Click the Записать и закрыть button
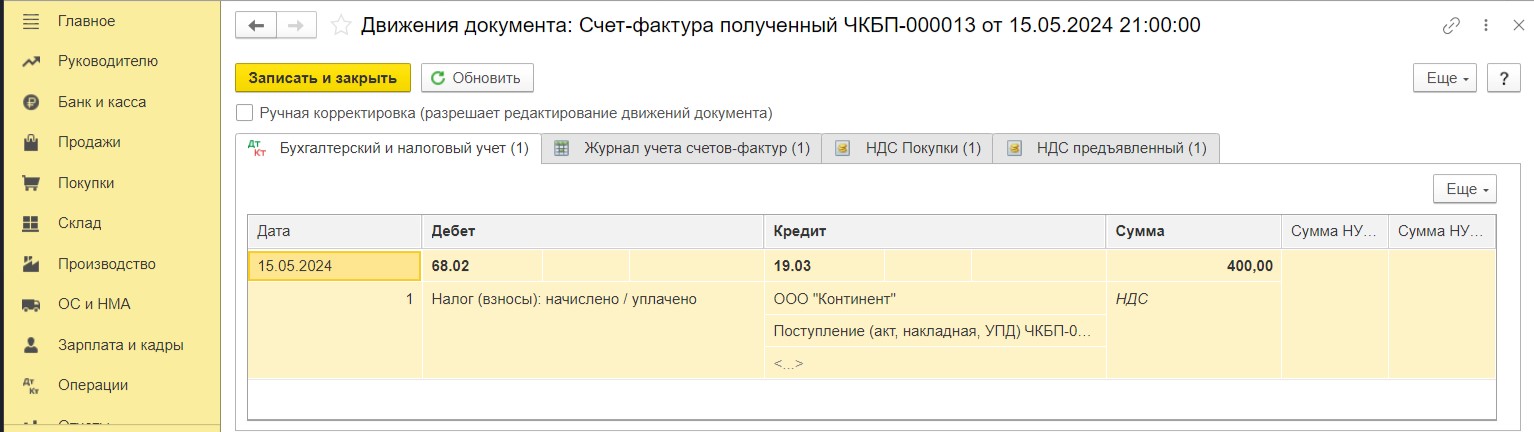The image size is (1534, 432). (x=323, y=78)
